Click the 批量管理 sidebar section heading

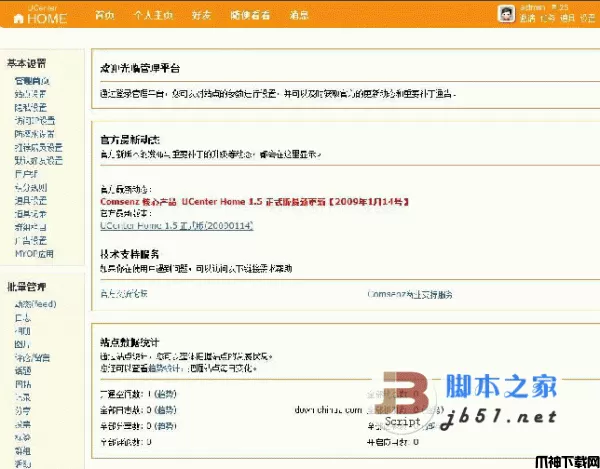pyautogui.click(x=26, y=287)
